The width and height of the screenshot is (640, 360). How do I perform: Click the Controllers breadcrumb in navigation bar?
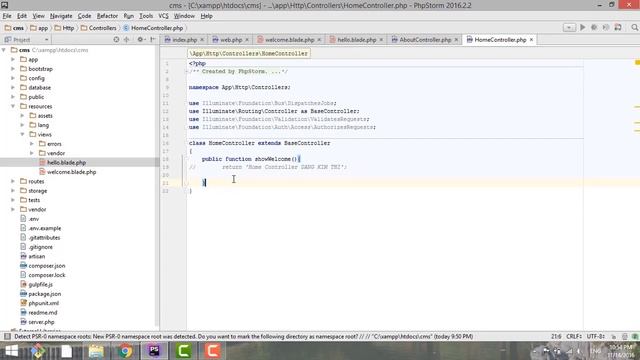tap(98, 28)
